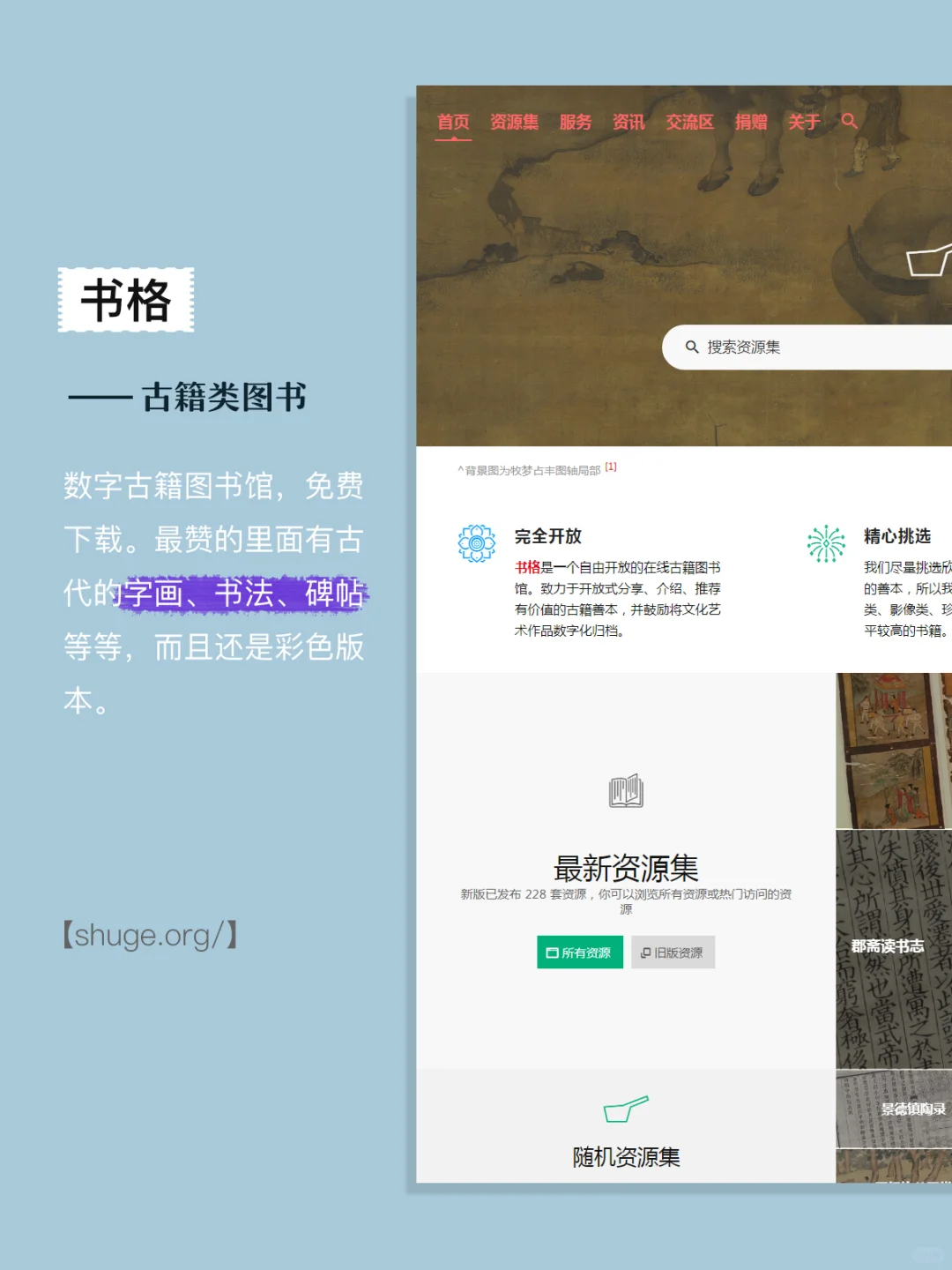Click the 随机资源集 heading
Screen dimensions: 952x1270
pos(626,1157)
